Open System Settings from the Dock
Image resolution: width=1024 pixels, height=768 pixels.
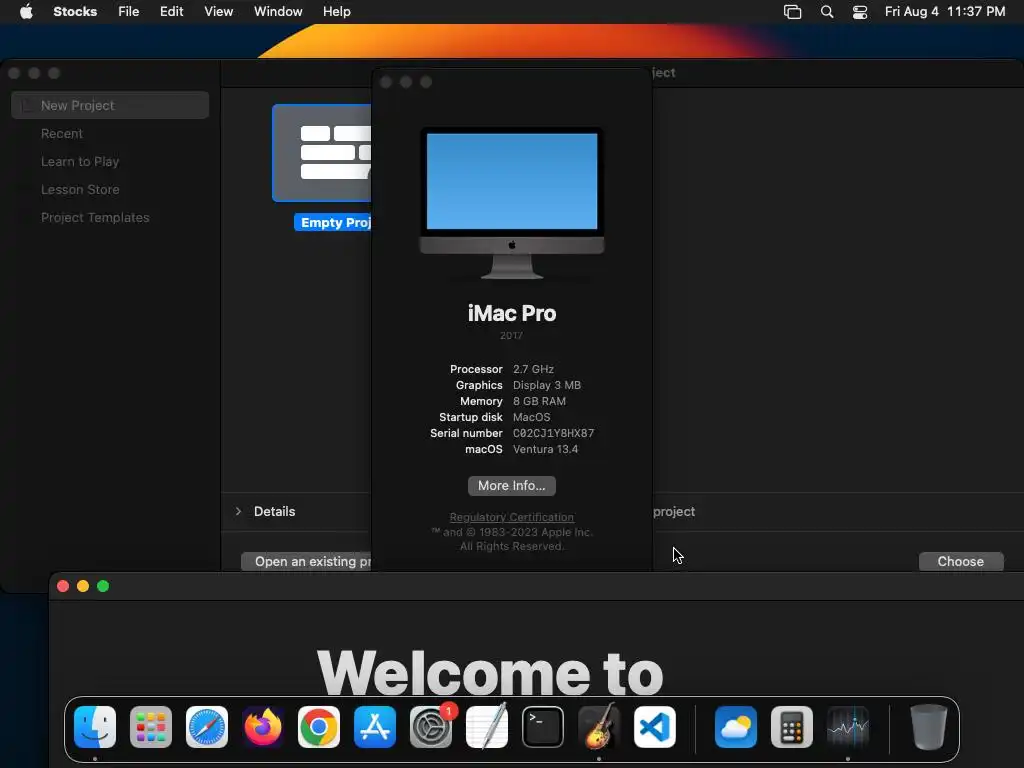431,727
